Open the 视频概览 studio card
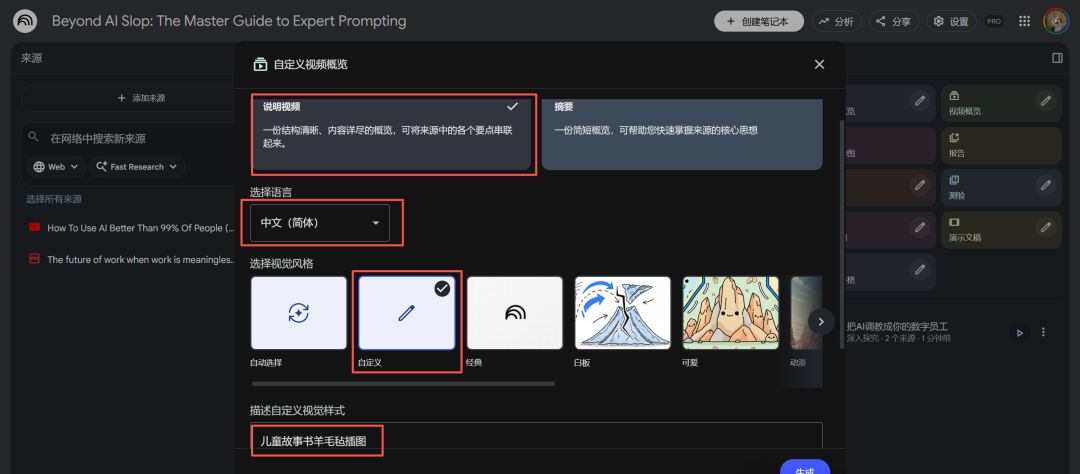The height and width of the screenshot is (474, 1080). 1001,103
